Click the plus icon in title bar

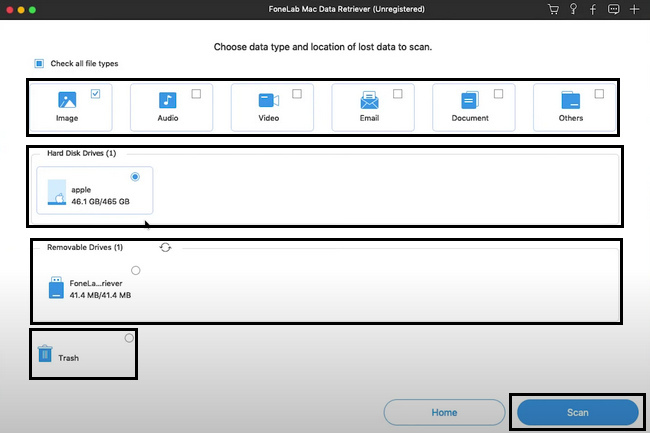point(634,9)
